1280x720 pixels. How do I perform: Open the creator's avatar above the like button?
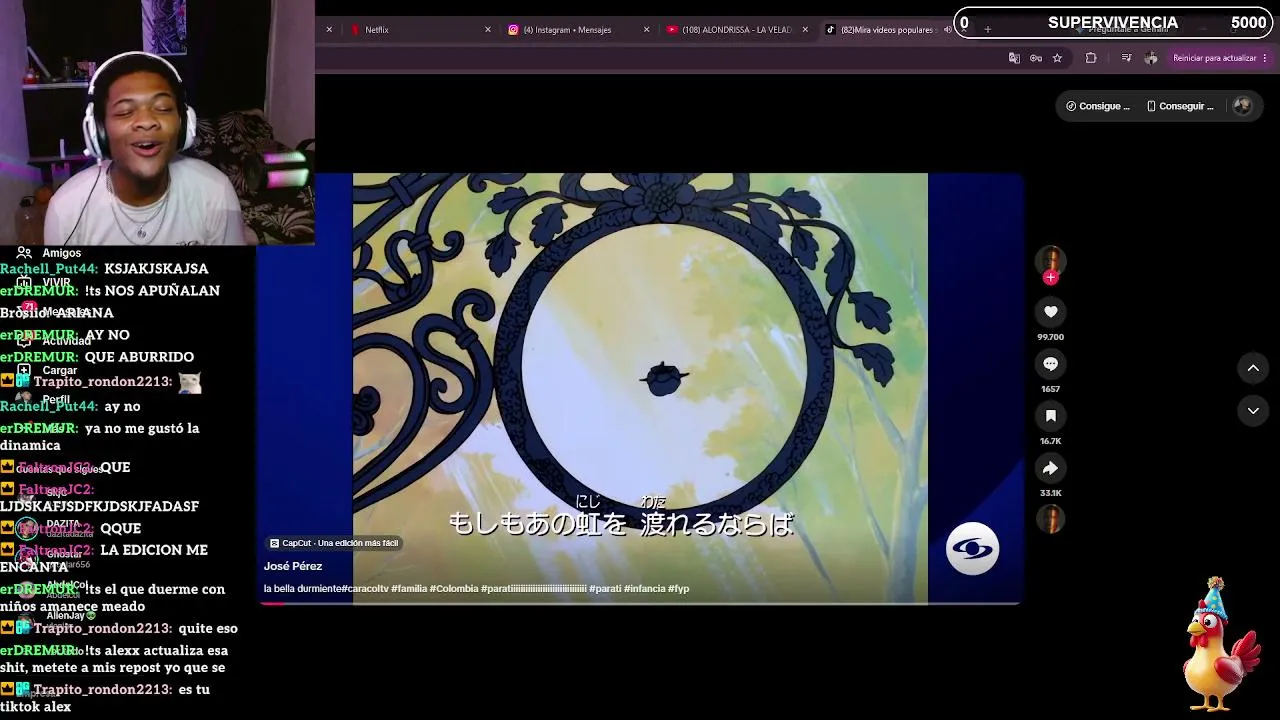[x=1050, y=260]
